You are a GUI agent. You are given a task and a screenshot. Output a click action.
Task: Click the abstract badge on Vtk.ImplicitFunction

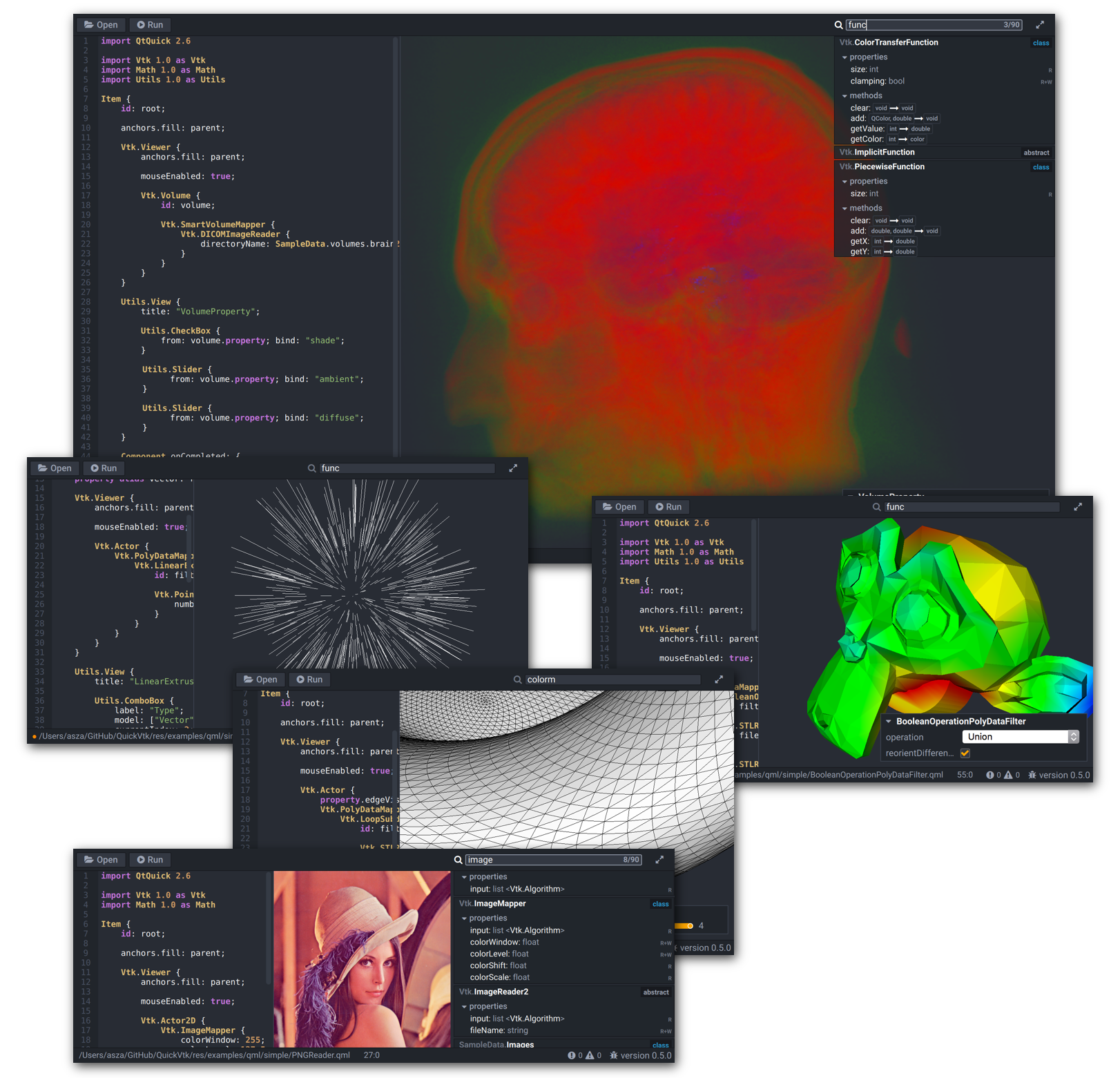1036,153
